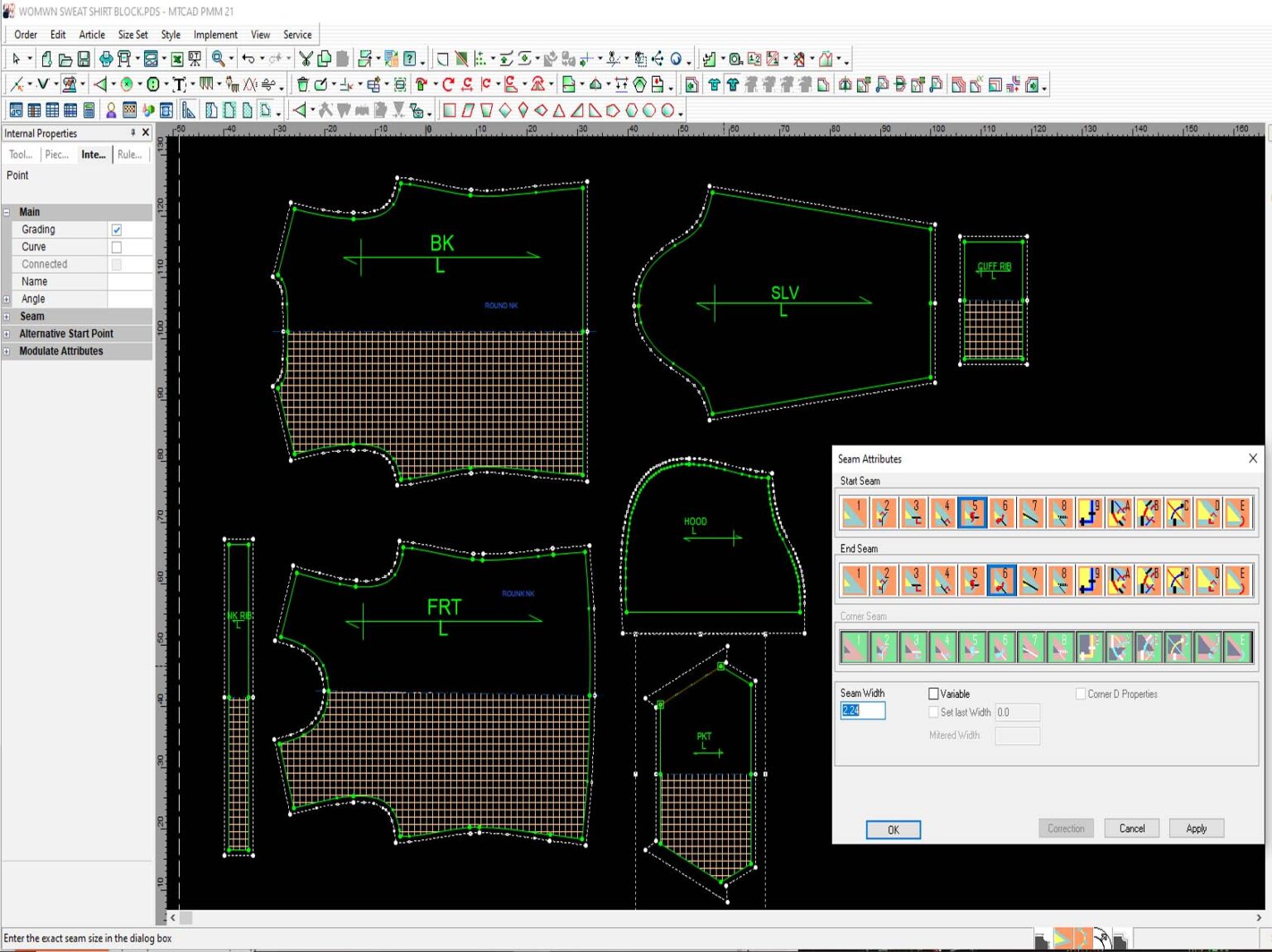The image size is (1272, 952).
Task: Choose End Seam type 7 icon
Action: click(x=1031, y=581)
